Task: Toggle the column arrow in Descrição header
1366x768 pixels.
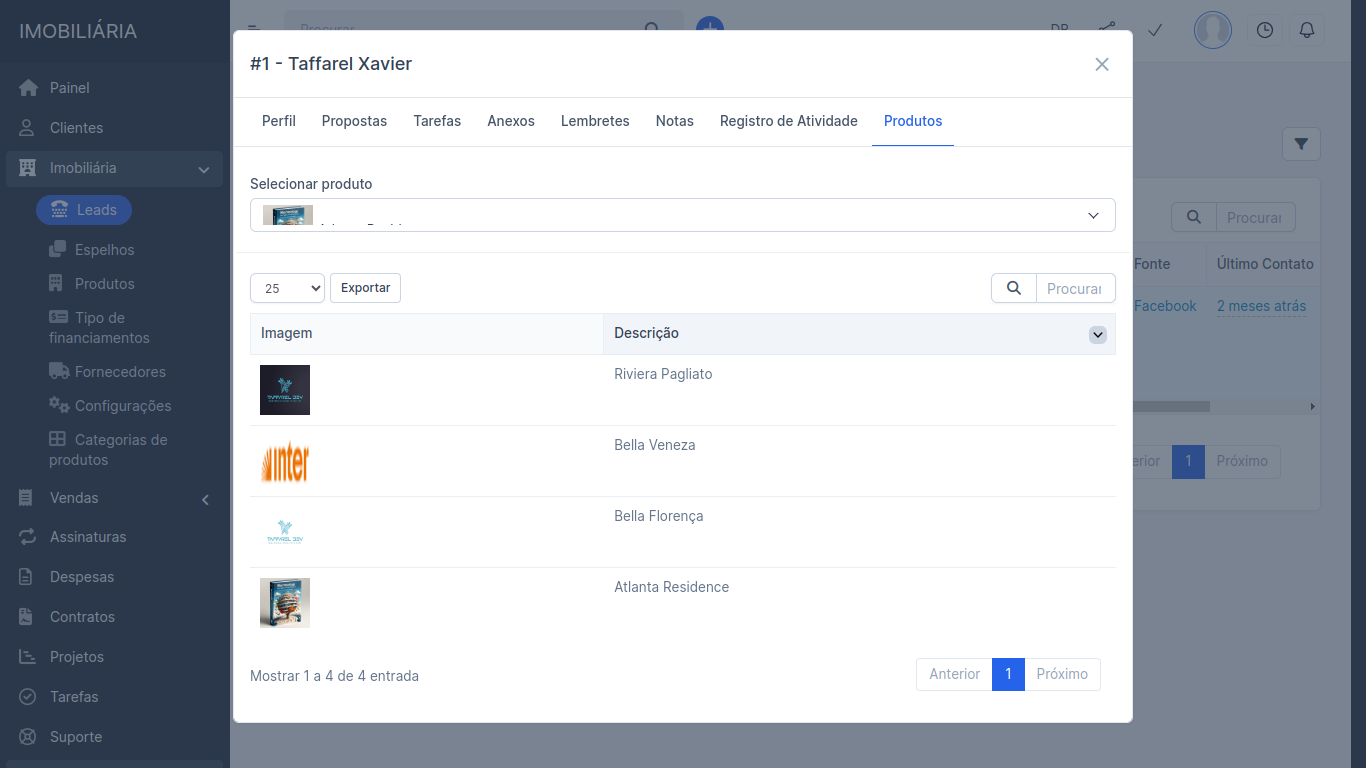Action: pyautogui.click(x=1098, y=335)
